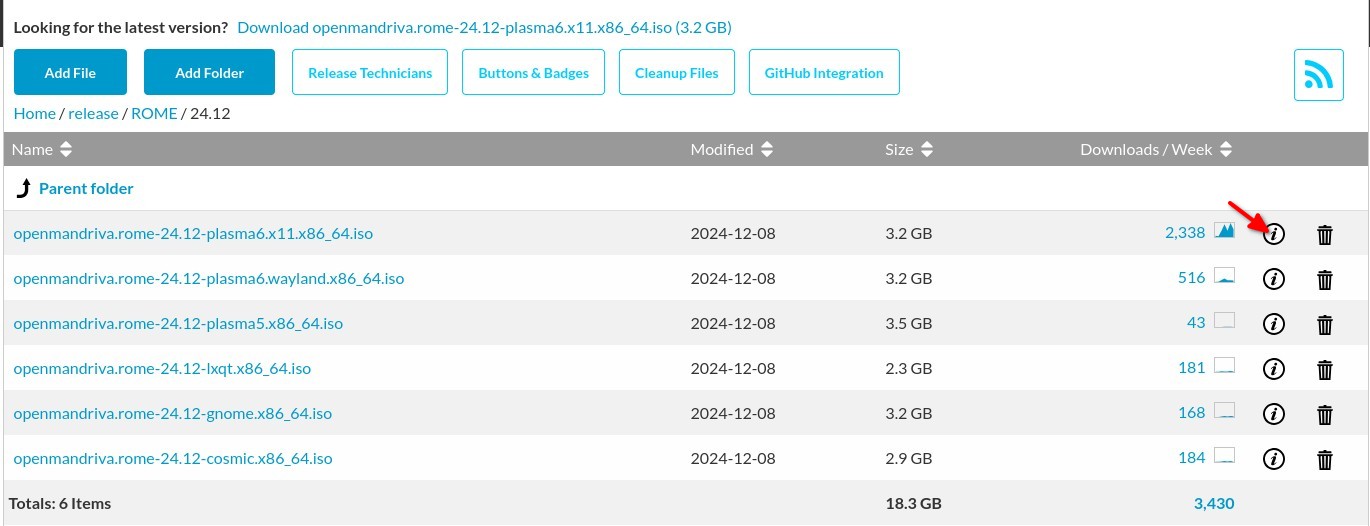Sort files by Modified date
1370x526 pixels.
(732, 149)
